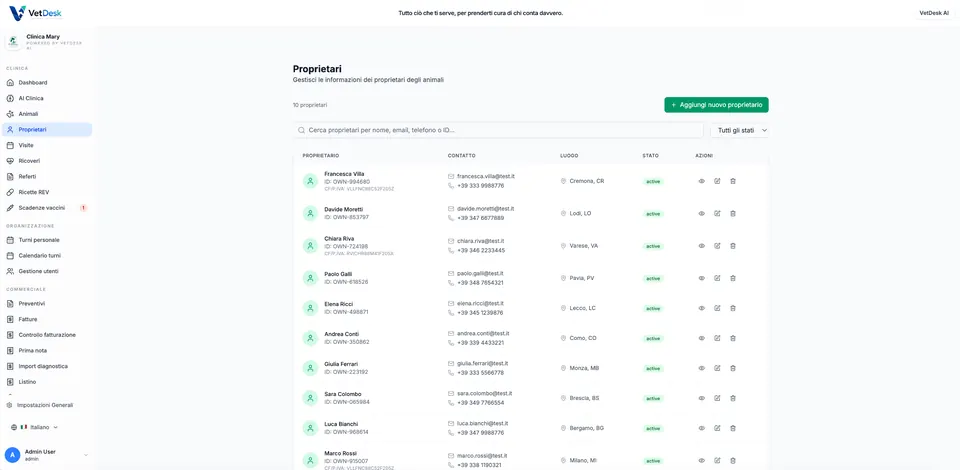The image size is (960, 470).
Task: Delete Davide Moretti with trash icon
Action: [x=733, y=214]
